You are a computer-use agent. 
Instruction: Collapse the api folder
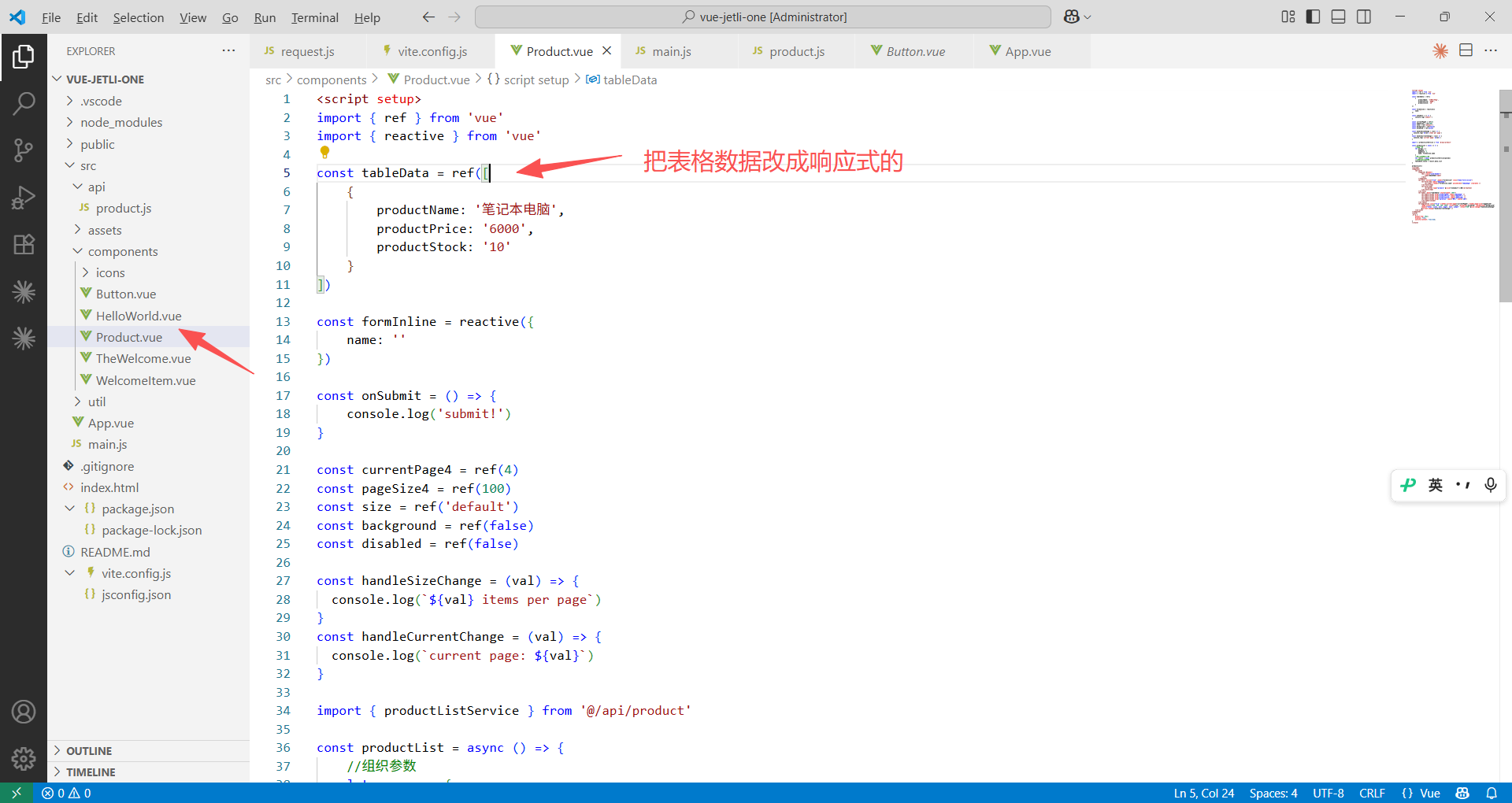(148, 187)
